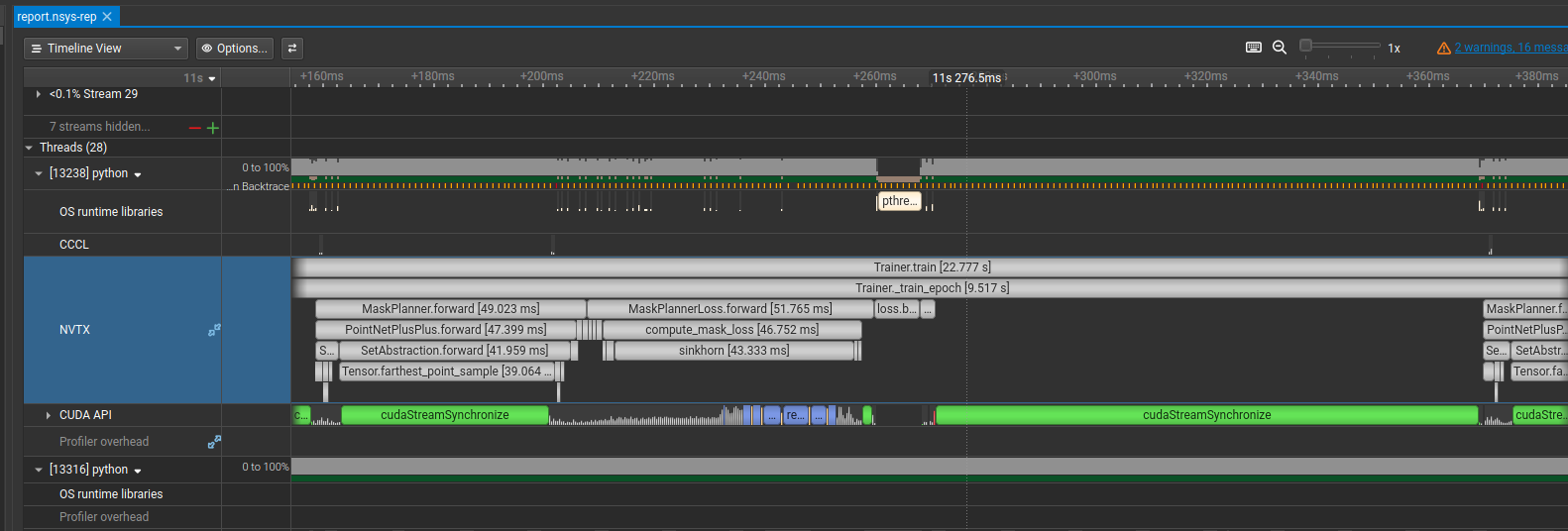Click the long cudaStreamSynchronize bar after 11s 276.5ms
This screenshot has height=531, width=1568.
click(1207, 415)
